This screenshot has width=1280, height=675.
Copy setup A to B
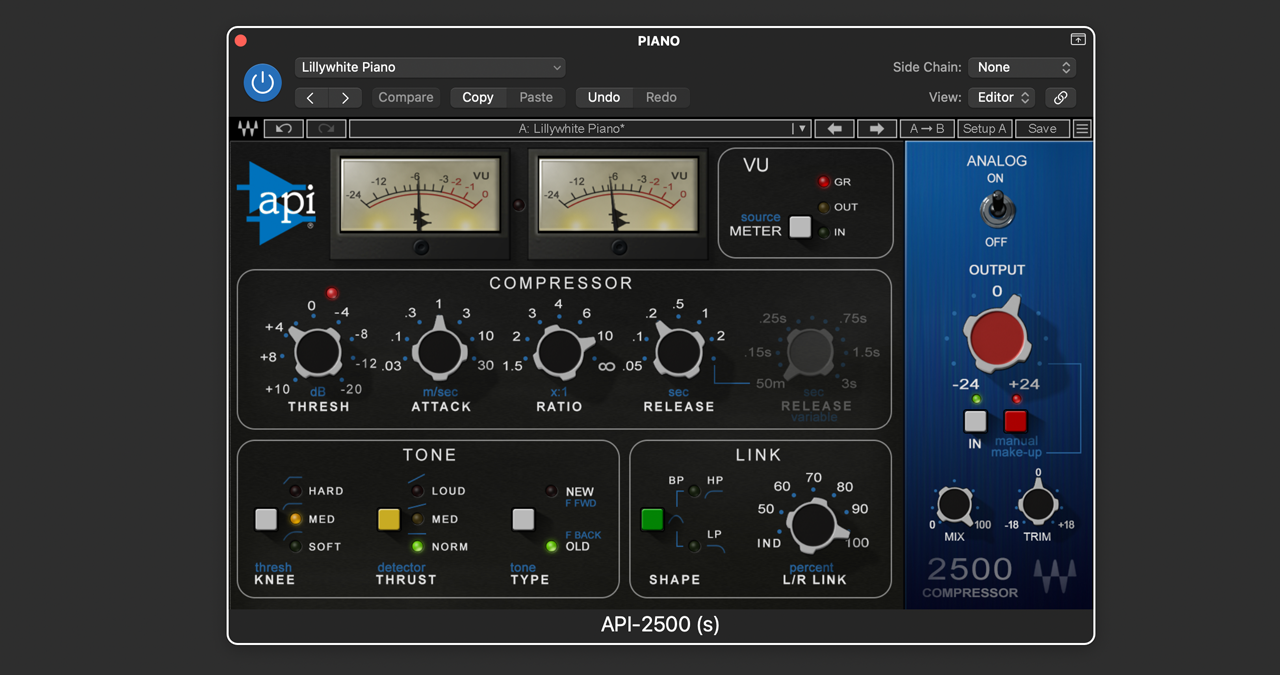point(927,128)
